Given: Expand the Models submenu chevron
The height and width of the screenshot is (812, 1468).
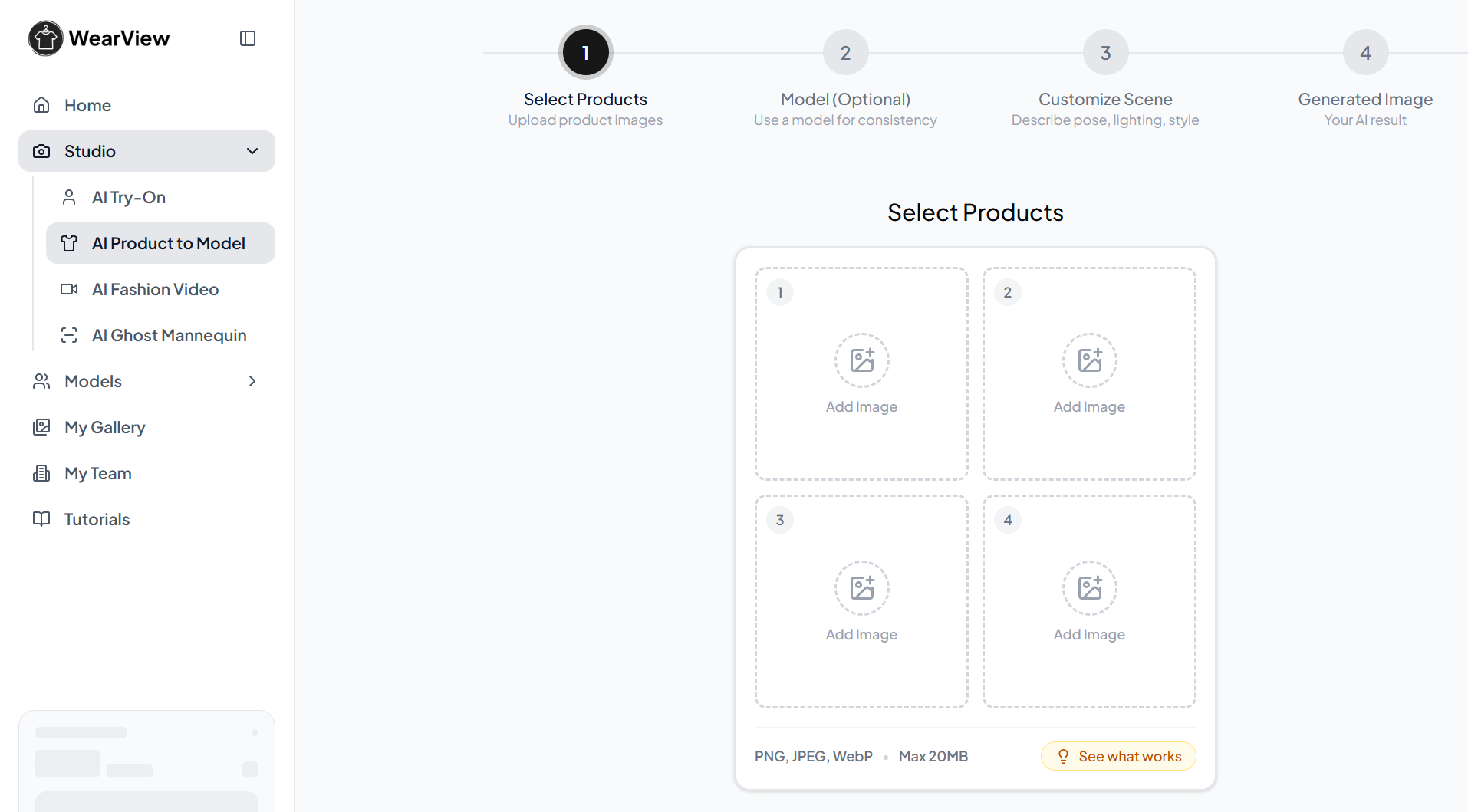Looking at the screenshot, I should [x=252, y=381].
